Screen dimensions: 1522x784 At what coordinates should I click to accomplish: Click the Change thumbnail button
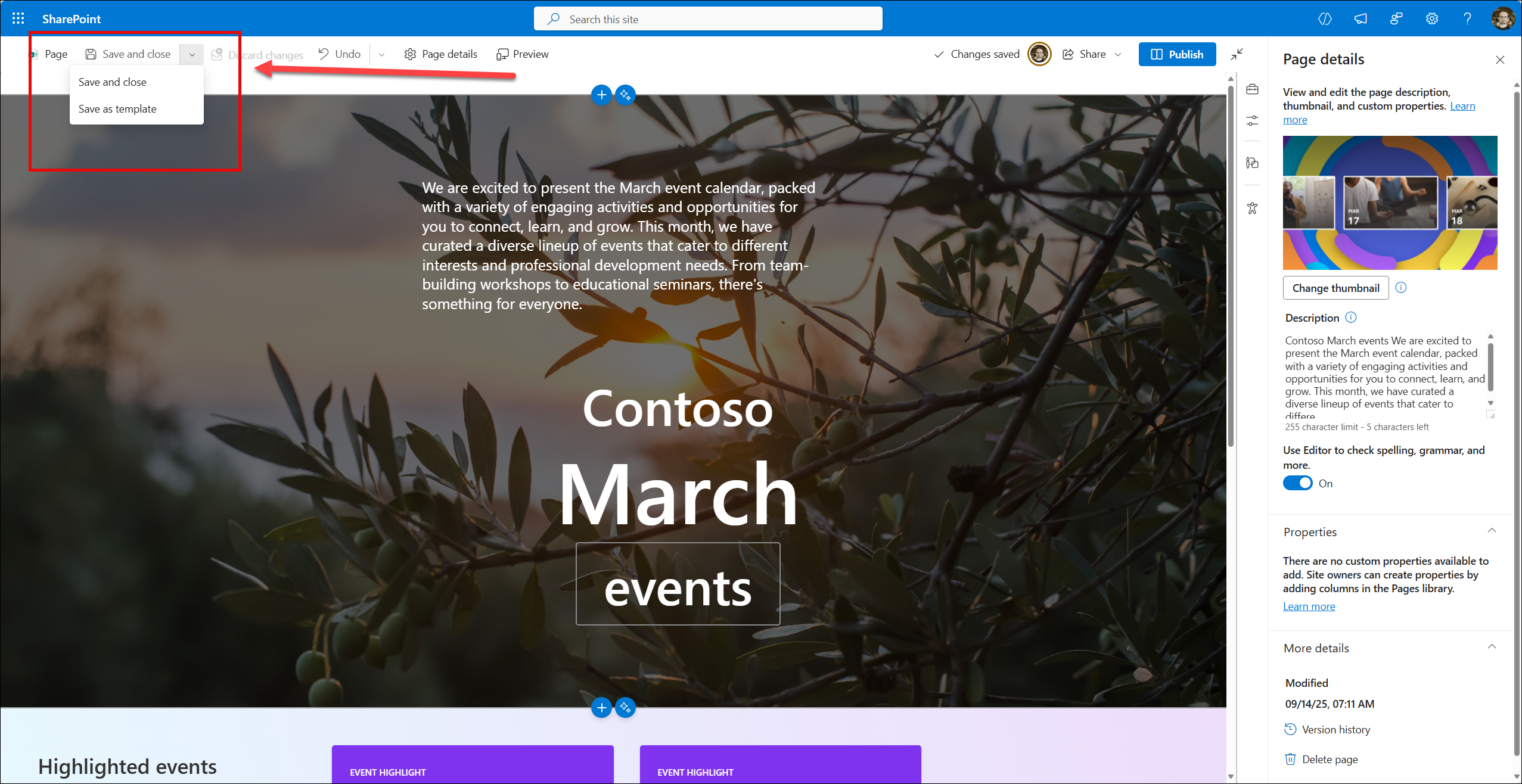coord(1335,288)
